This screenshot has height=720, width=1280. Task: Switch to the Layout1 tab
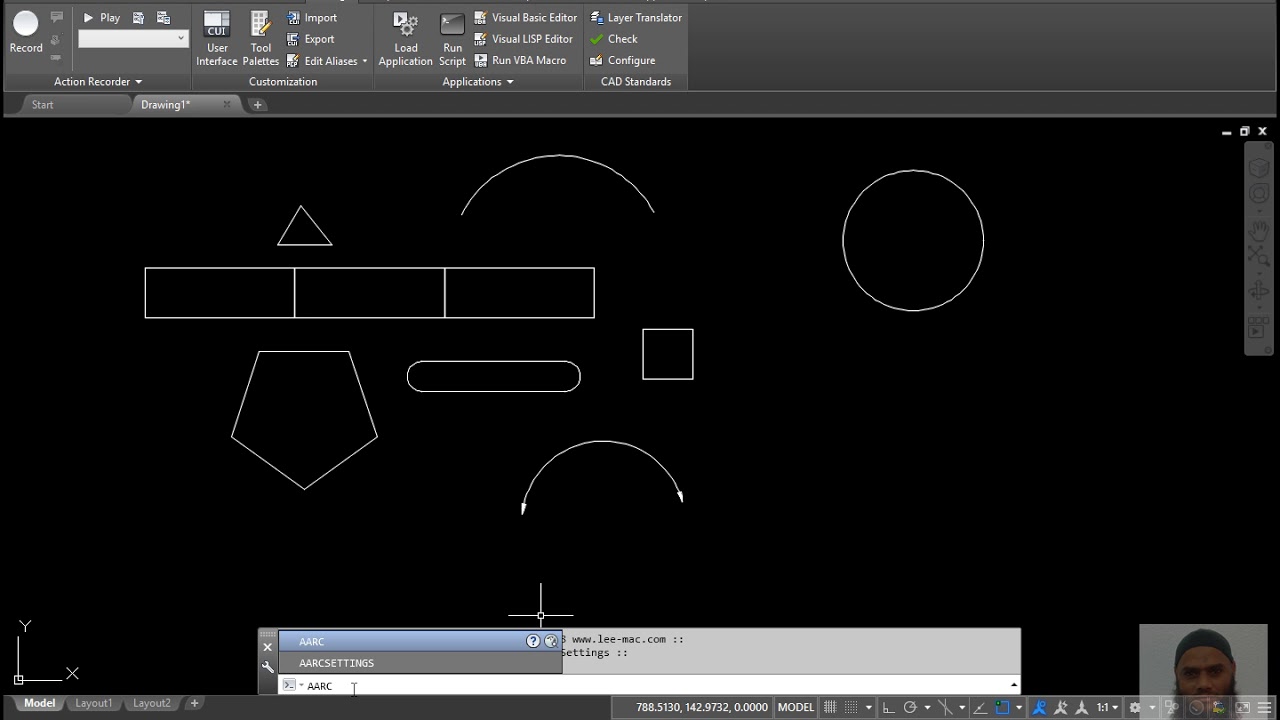click(x=94, y=703)
